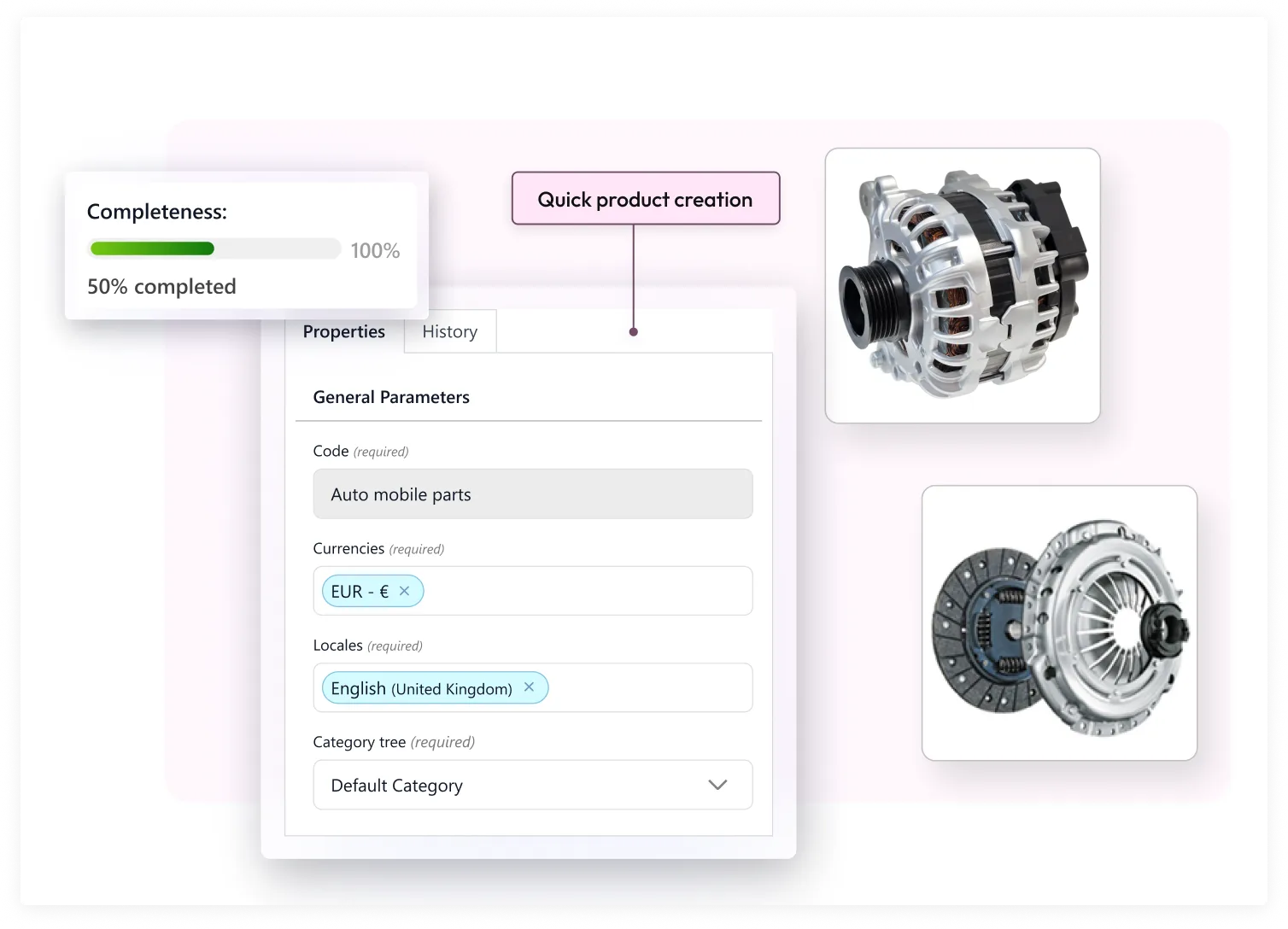
Task: Select the English locale chip text
Action: click(421, 688)
